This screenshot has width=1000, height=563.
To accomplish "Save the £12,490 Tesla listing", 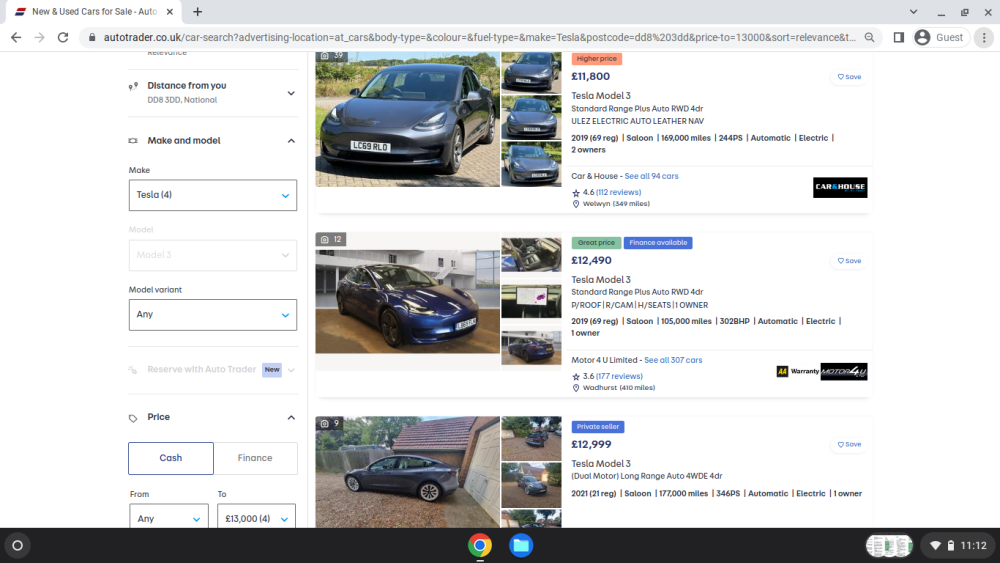I will coord(849,261).
